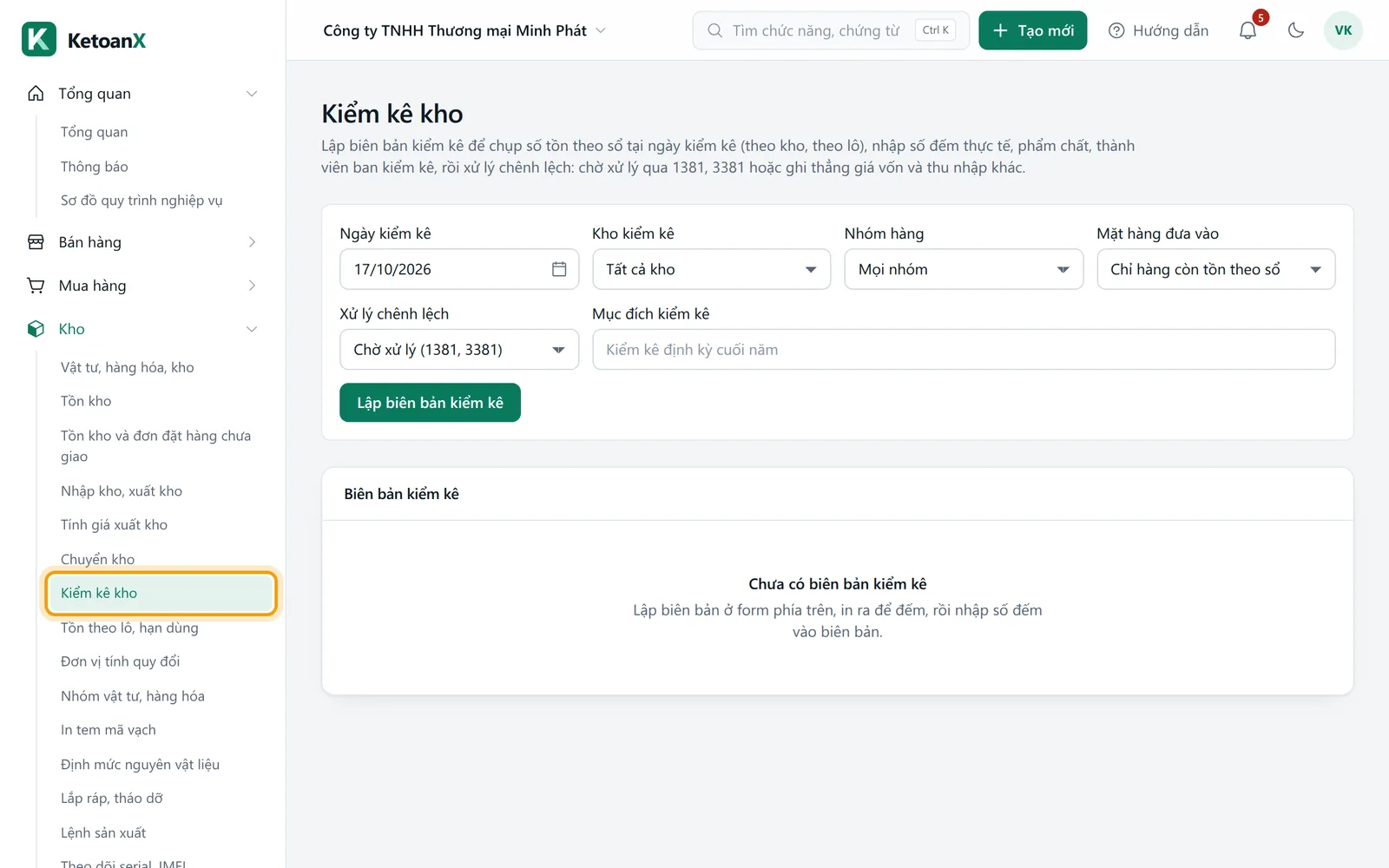This screenshot has width=1389, height=868.
Task: Click Lập biên bản kiểm kê button
Action: pos(430,403)
